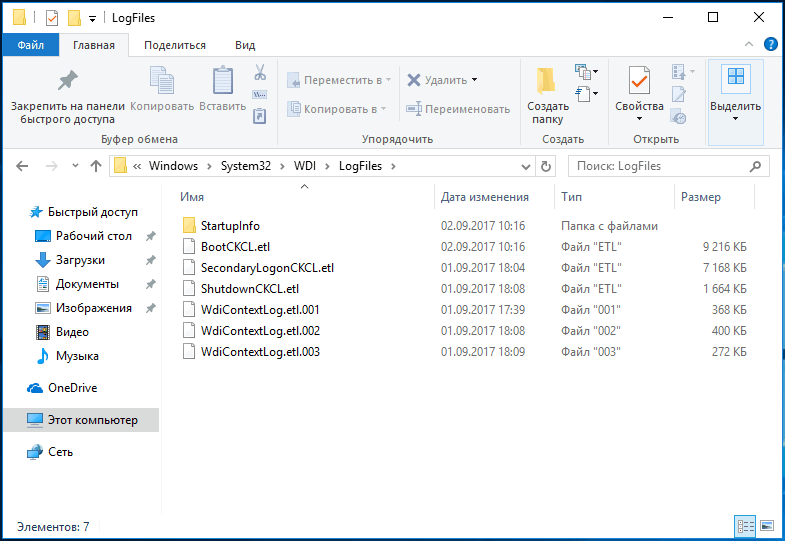The height and width of the screenshot is (541, 785).
Task: Select the ShutdownCKCL.etl file
Action: point(250,289)
